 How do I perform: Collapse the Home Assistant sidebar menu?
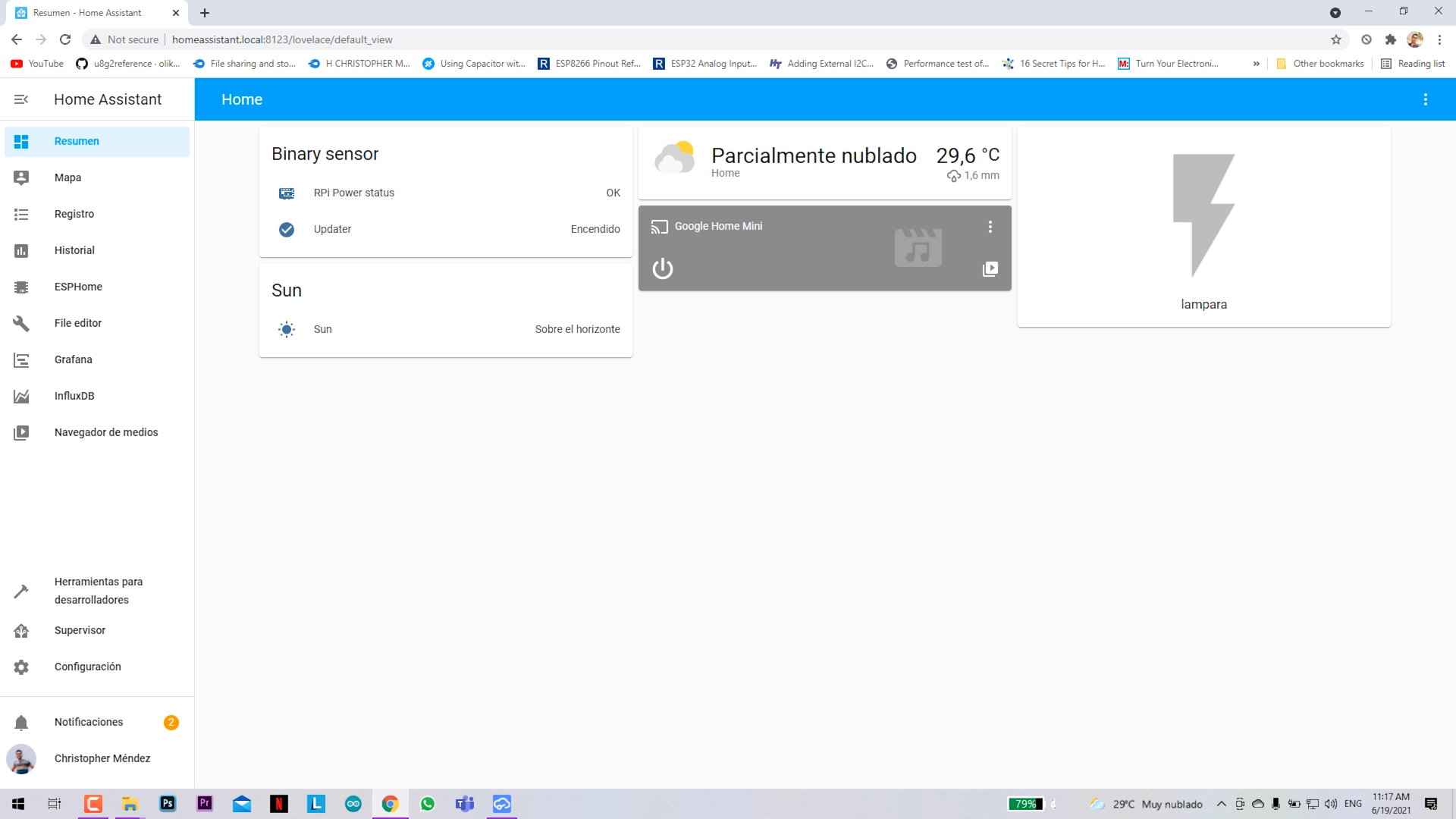21,99
